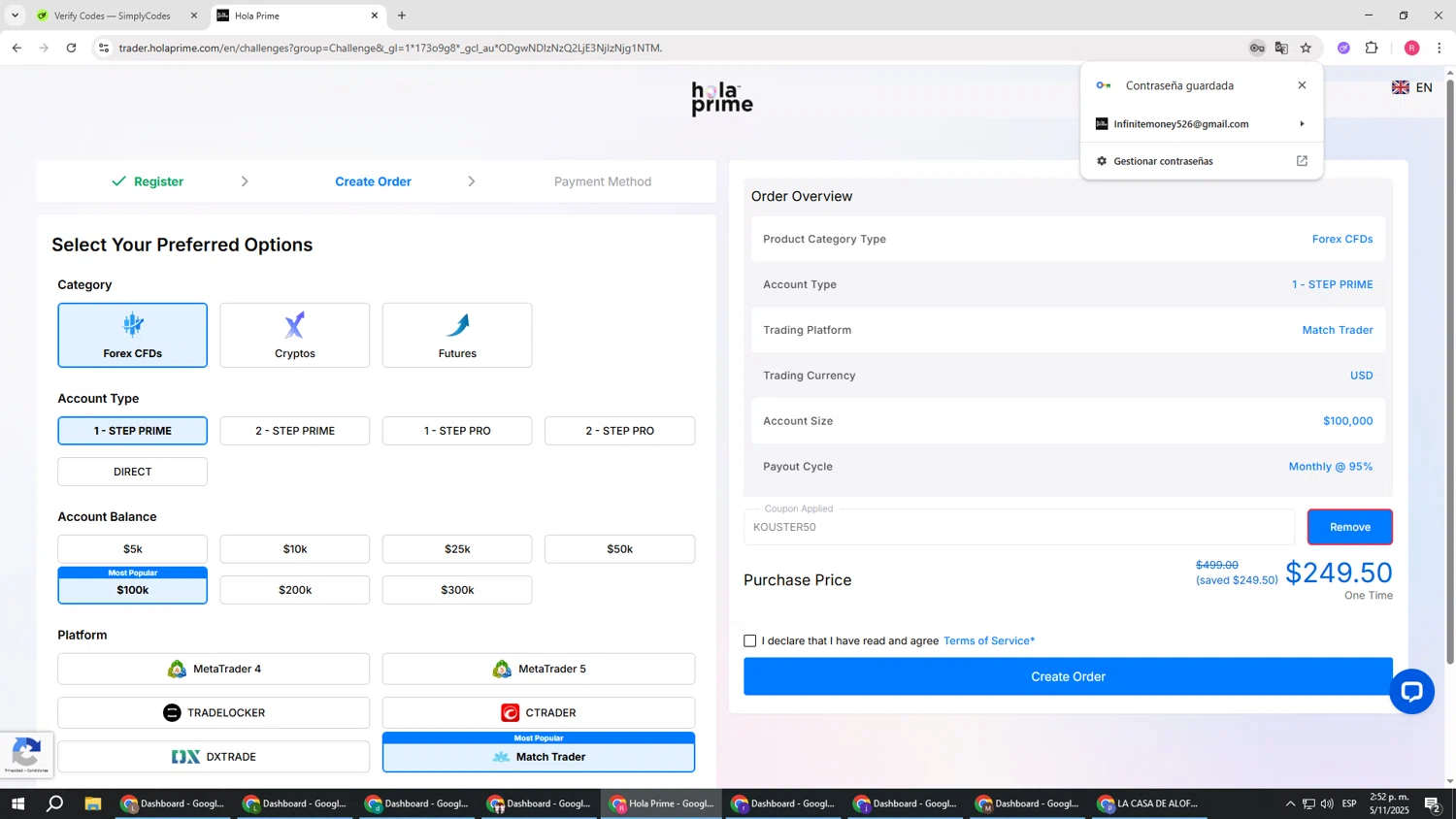Select the Forex CFDs category card
The height and width of the screenshot is (819, 1456).
132,335
